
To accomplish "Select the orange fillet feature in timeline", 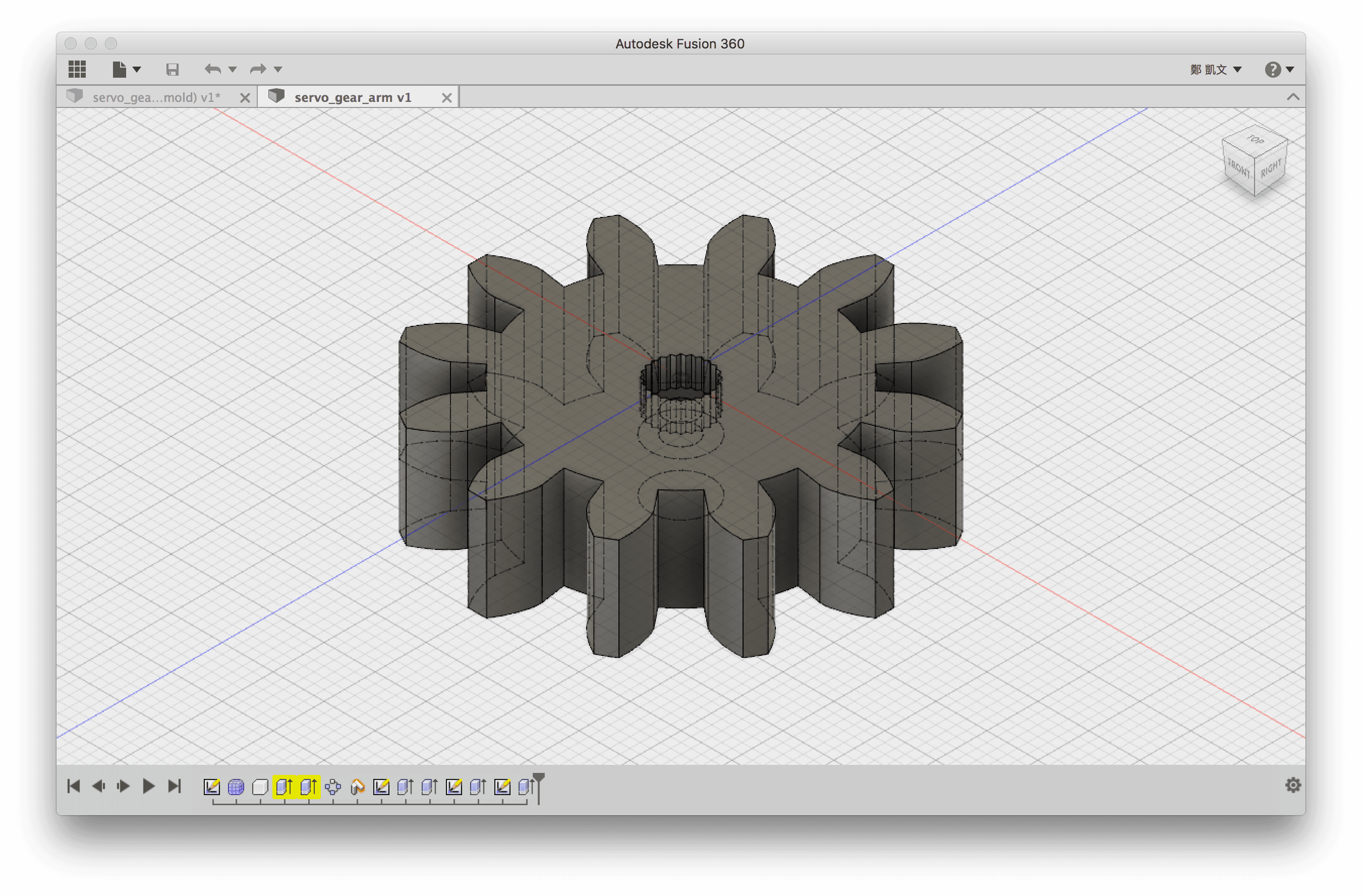I will 357,788.
